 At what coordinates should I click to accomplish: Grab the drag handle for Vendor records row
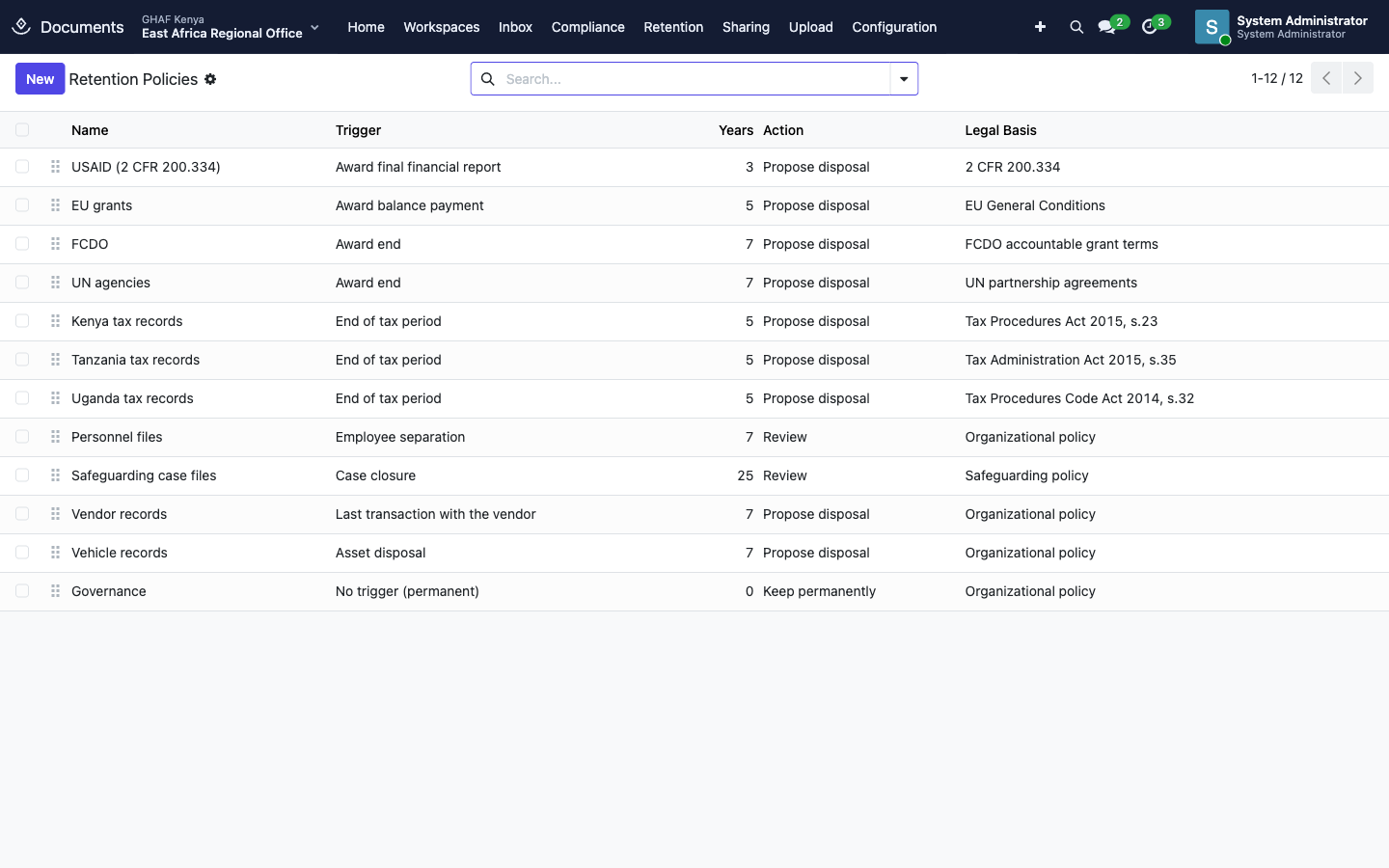[55, 514]
